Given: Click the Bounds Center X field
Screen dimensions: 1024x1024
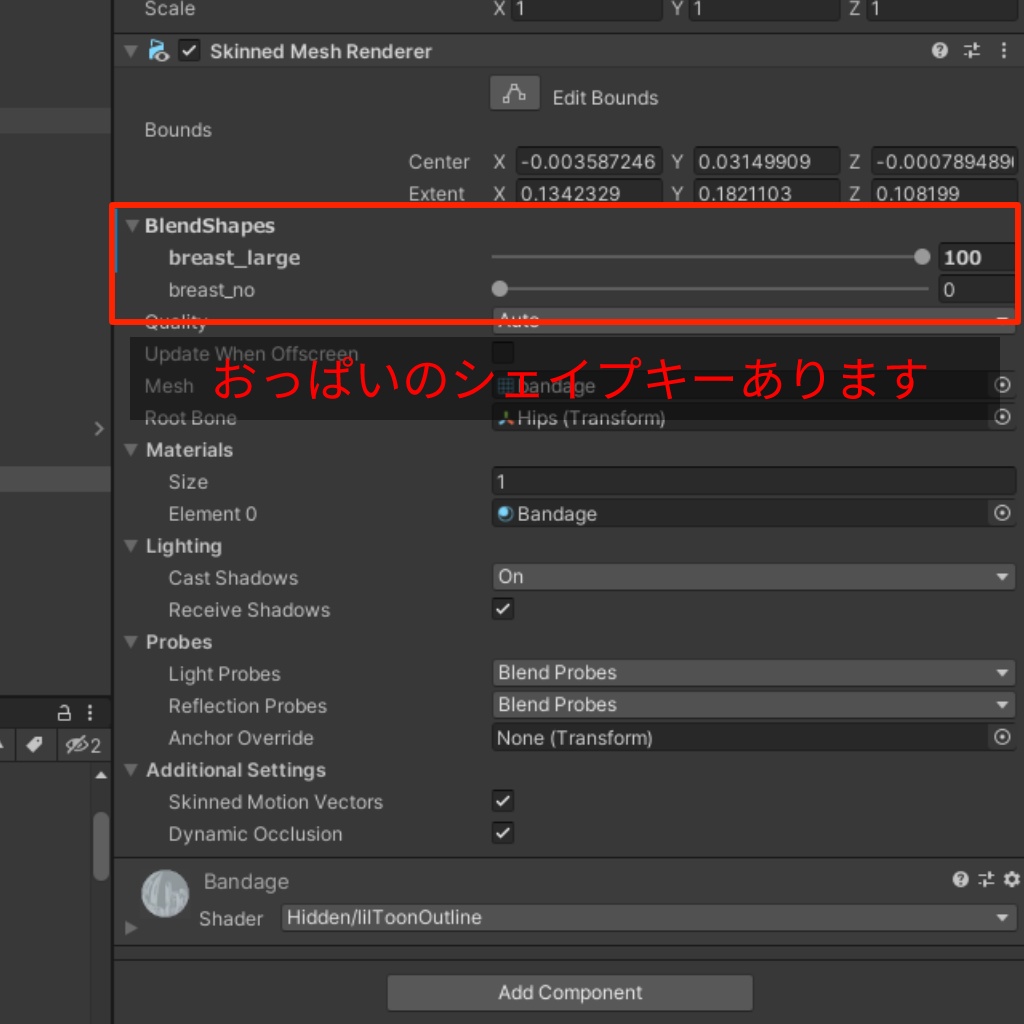Looking at the screenshot, I should (588, 161).
